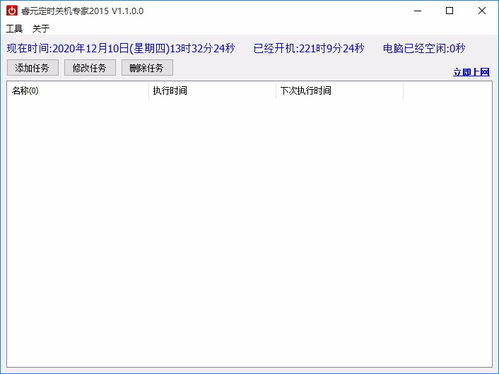Image resolution: width=499 pixels, height=374 pixels.
Task: Sort by the 下次执行时间 column header
Action: tap(340, 91)
